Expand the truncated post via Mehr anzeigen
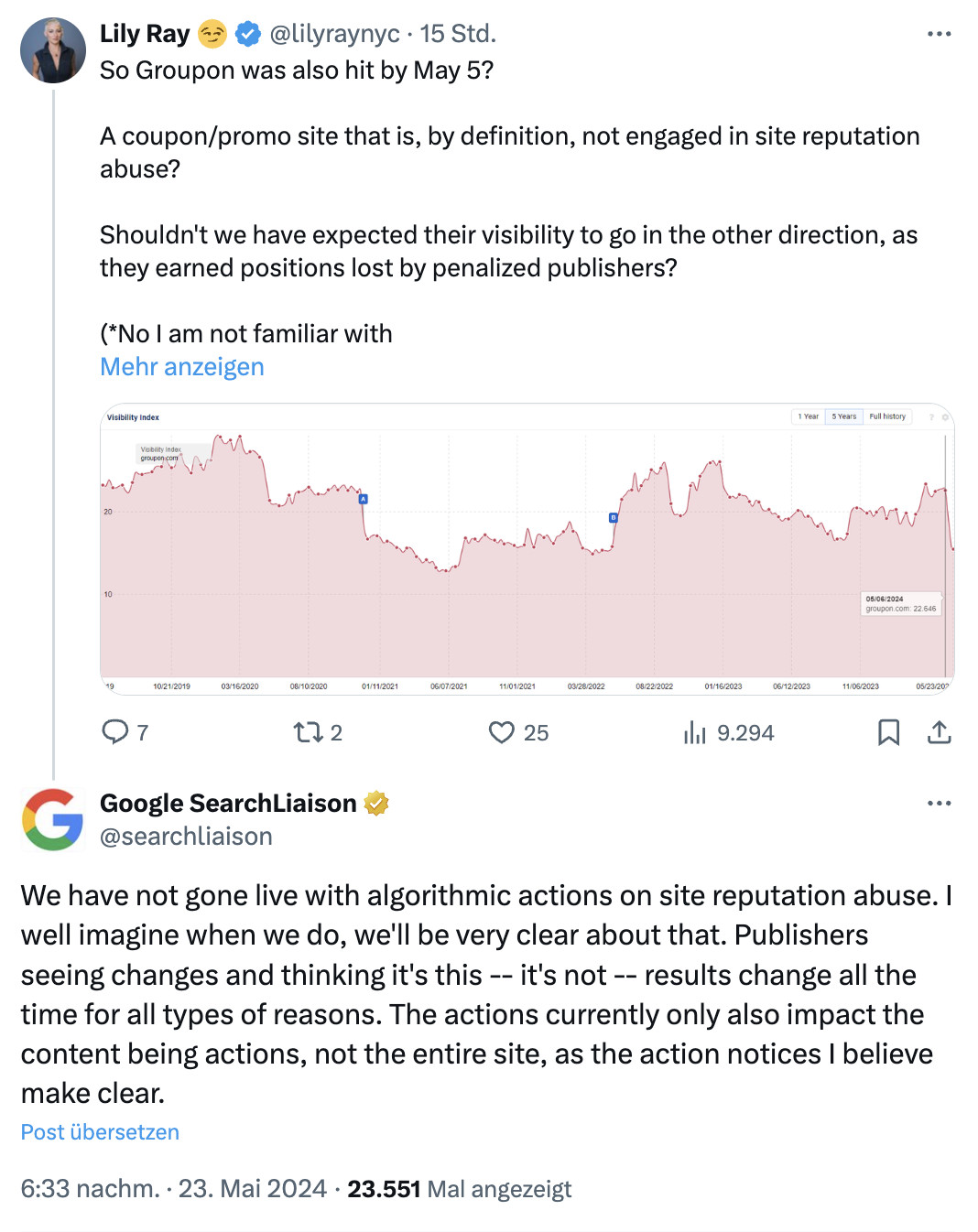978x1232 pixels. pos(181,366)
